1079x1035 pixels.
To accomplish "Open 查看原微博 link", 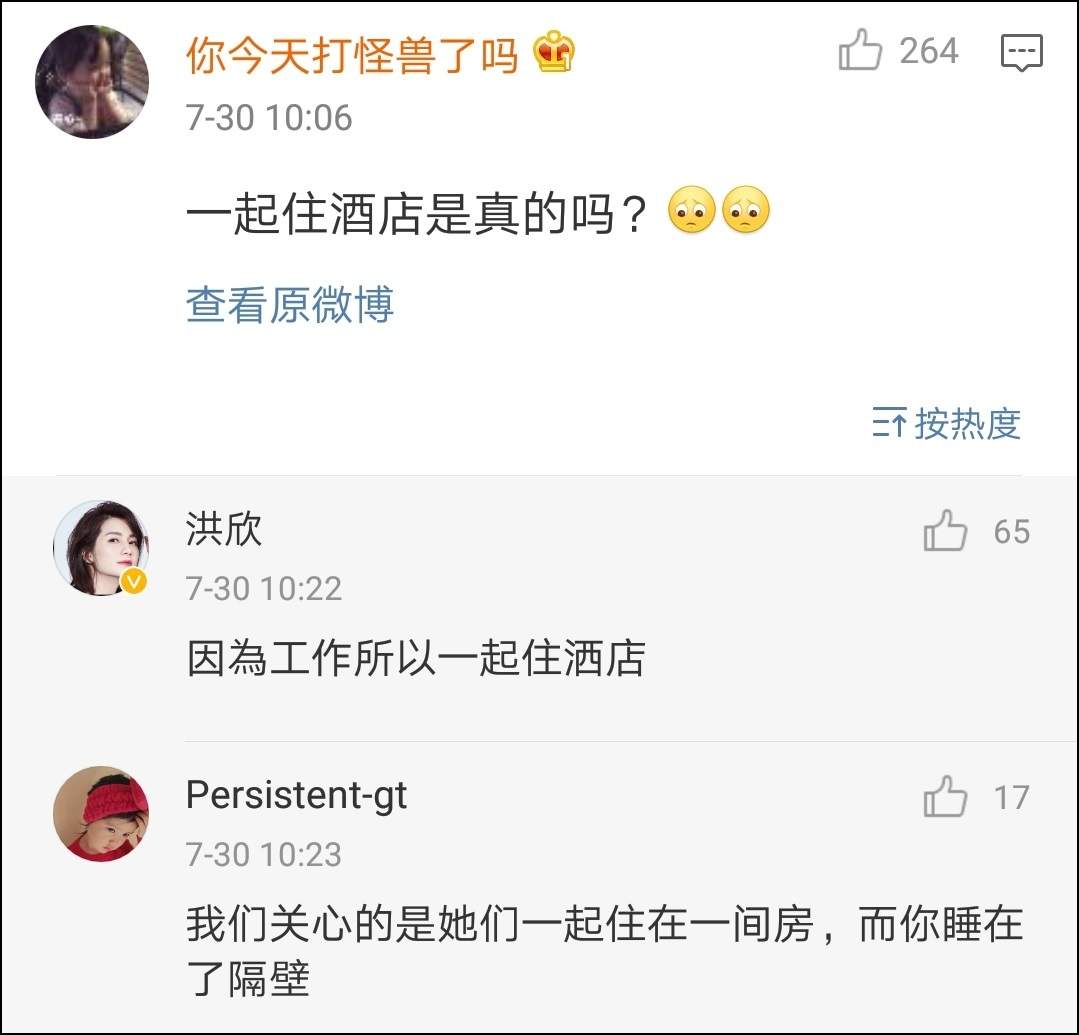I will point(290,304).
